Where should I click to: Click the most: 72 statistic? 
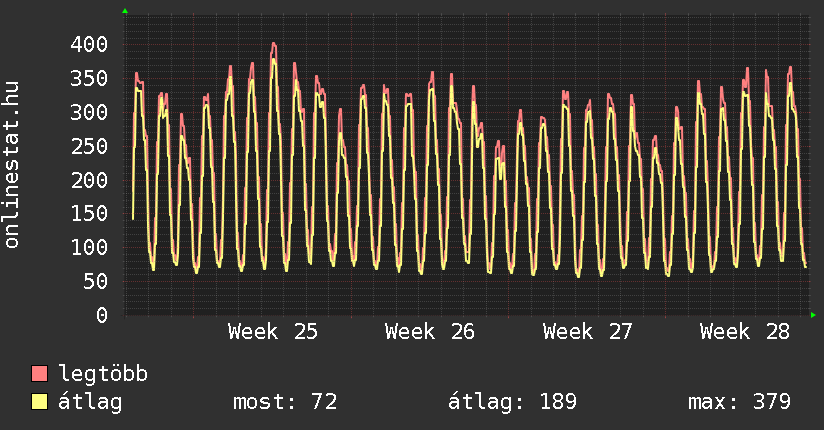click(285, 402)
